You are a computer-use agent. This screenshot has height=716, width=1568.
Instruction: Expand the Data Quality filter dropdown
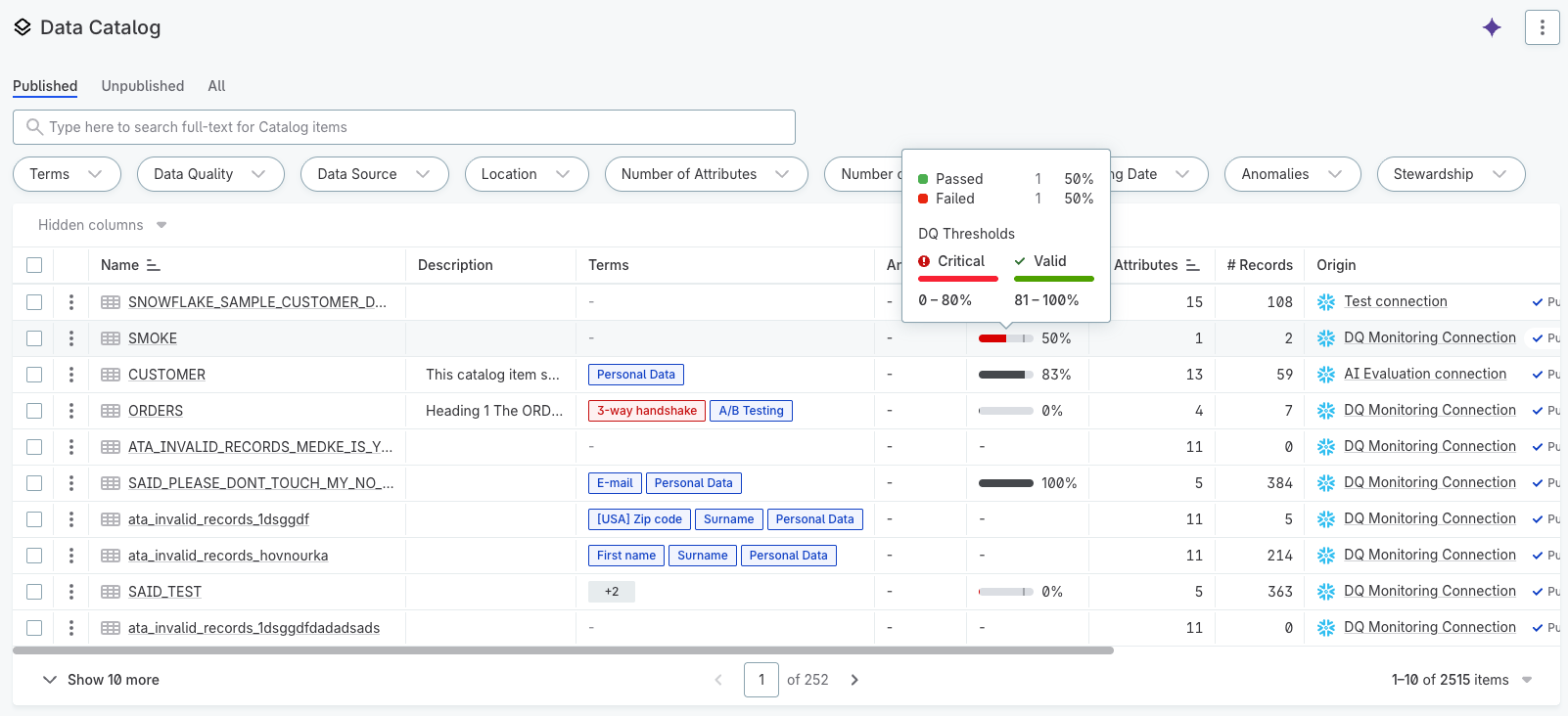pyautogui.click(x=210, y=174)
